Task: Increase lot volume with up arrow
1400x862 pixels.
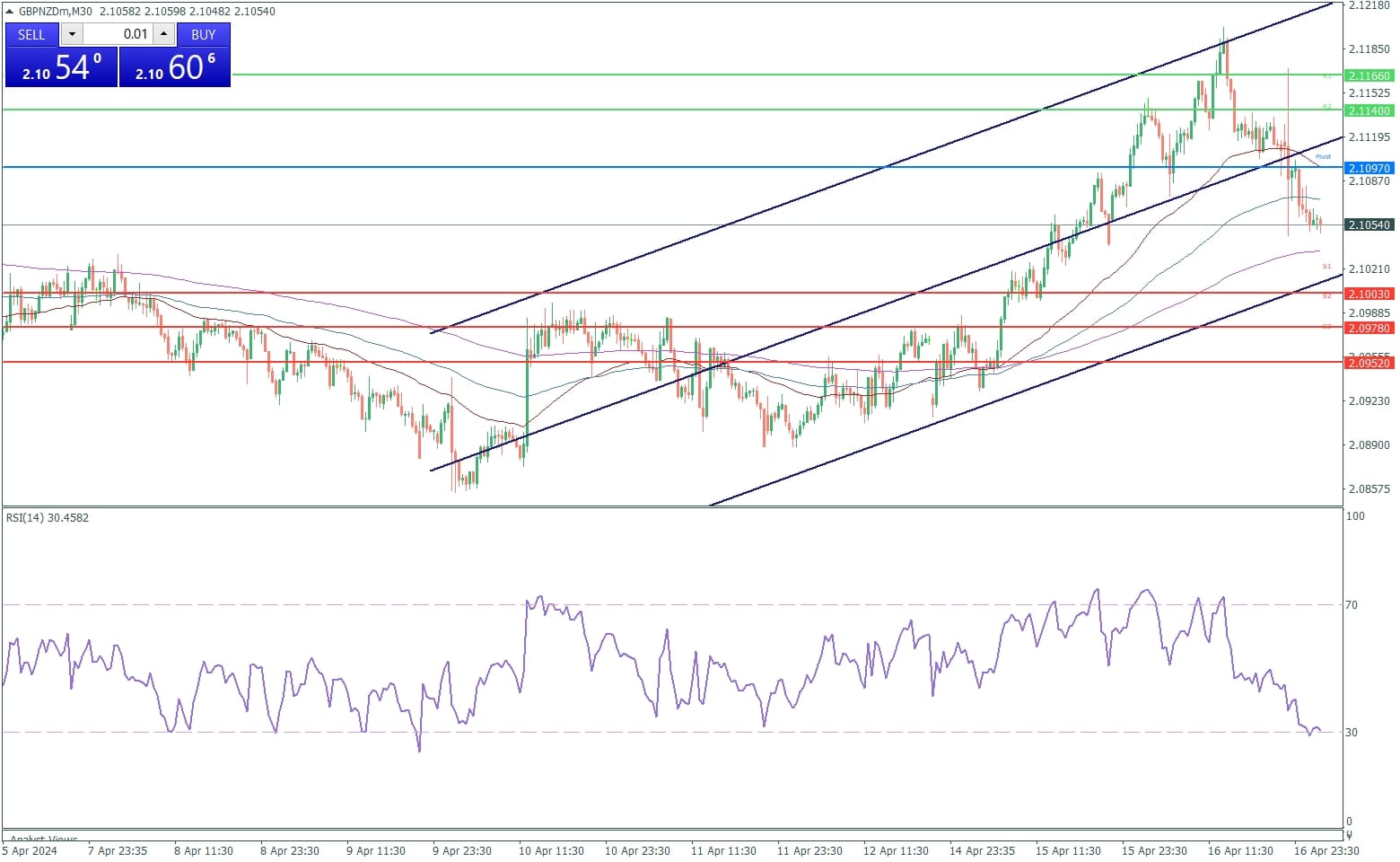Action: coord(163,35)
